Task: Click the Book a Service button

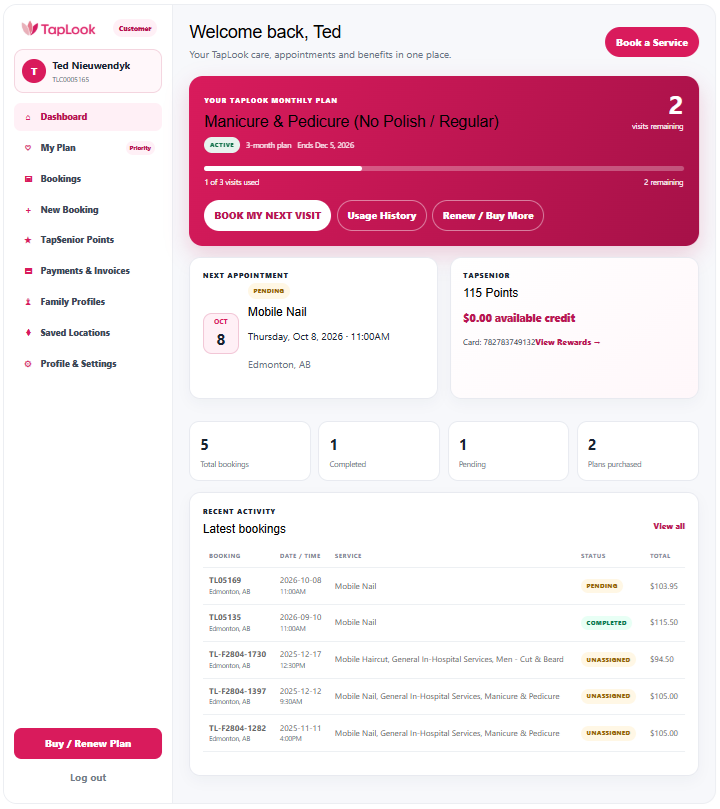Action: [x=651, y=42]
